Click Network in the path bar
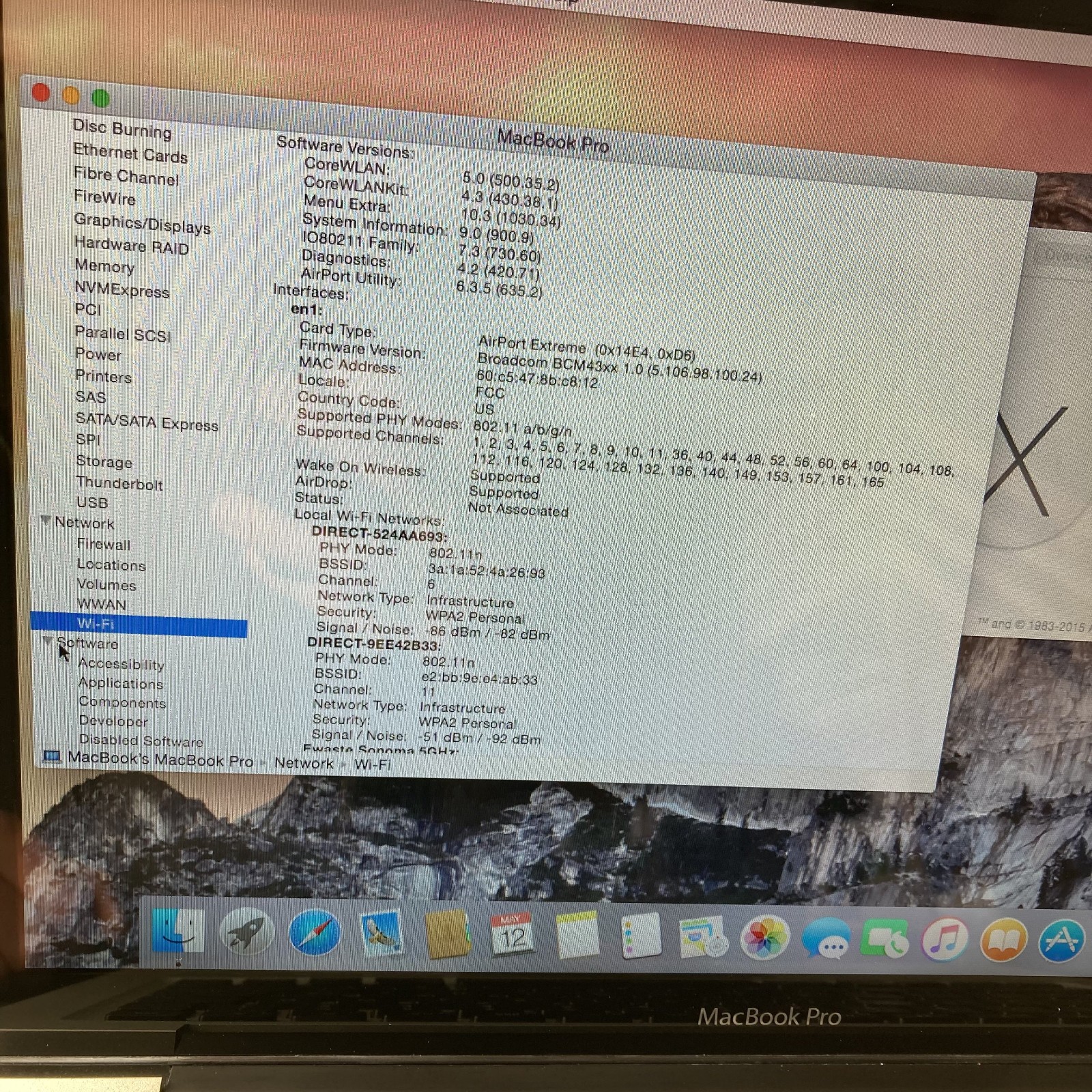Image resolution: width=1092 pixels, height=1092 pixels. point(304,763)
